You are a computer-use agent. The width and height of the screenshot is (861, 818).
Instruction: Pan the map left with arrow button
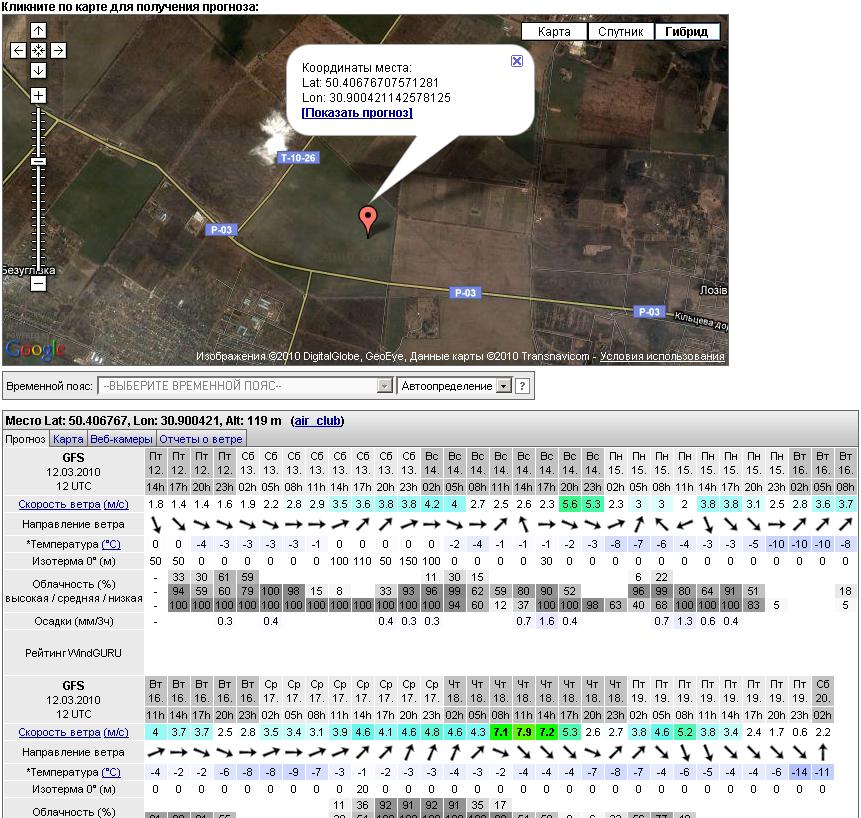click(18, 50)
